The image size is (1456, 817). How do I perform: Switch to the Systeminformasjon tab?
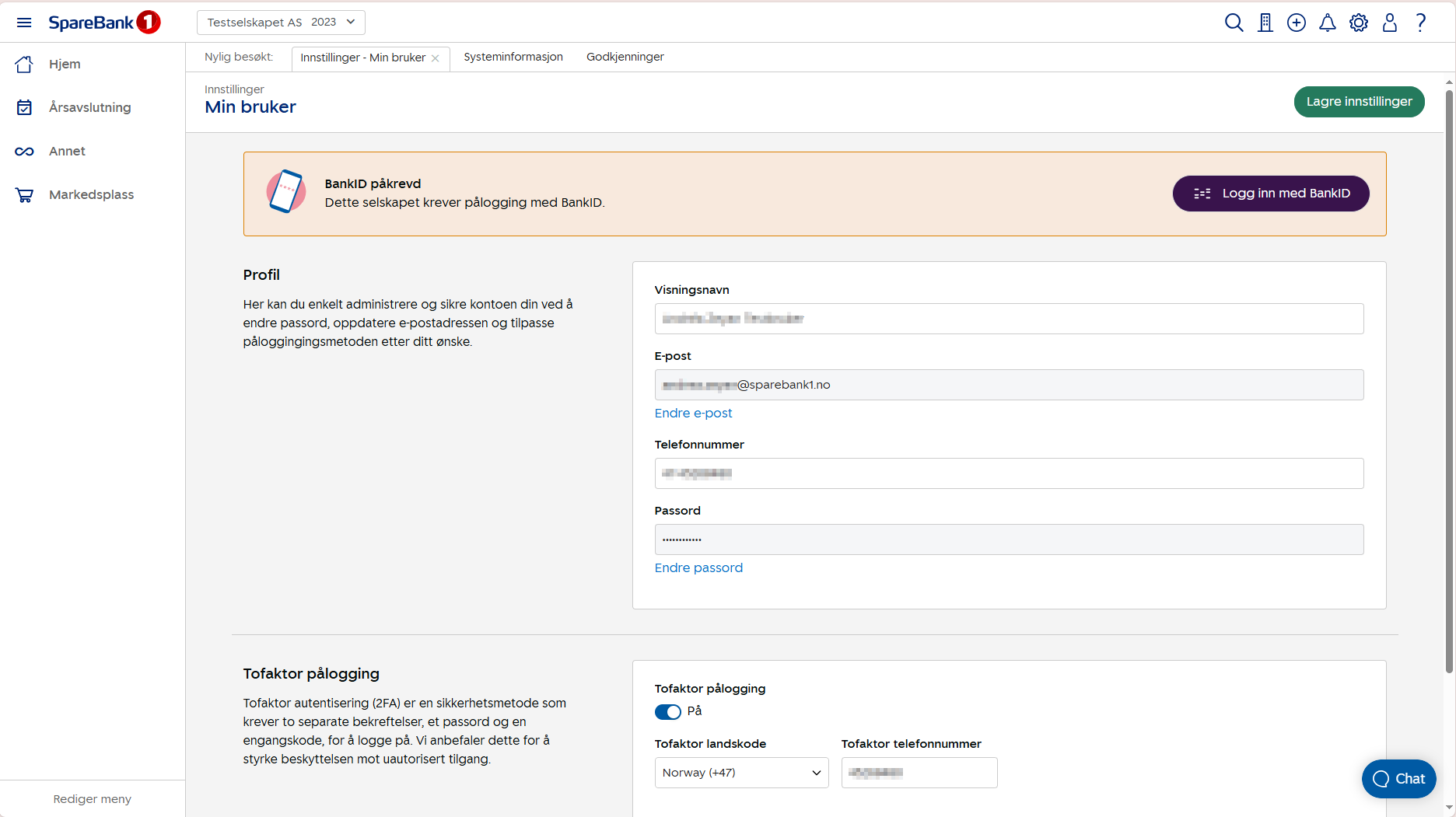513,57
